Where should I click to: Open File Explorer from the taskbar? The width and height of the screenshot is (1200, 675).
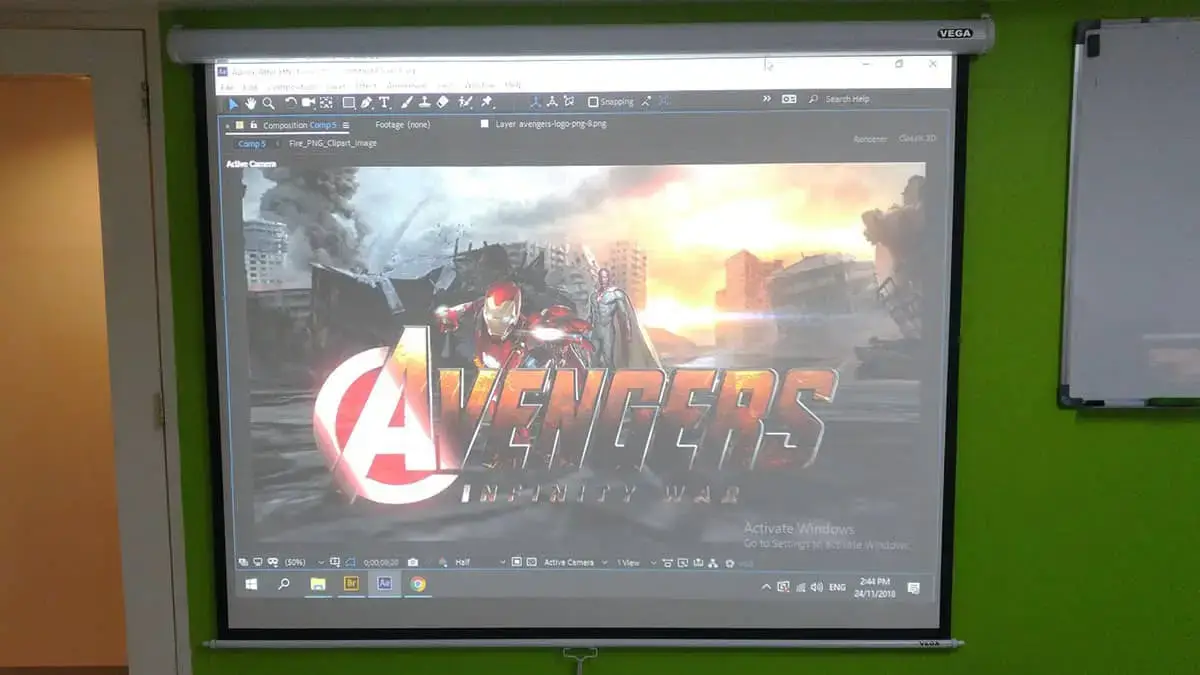(x=318, y=584)
